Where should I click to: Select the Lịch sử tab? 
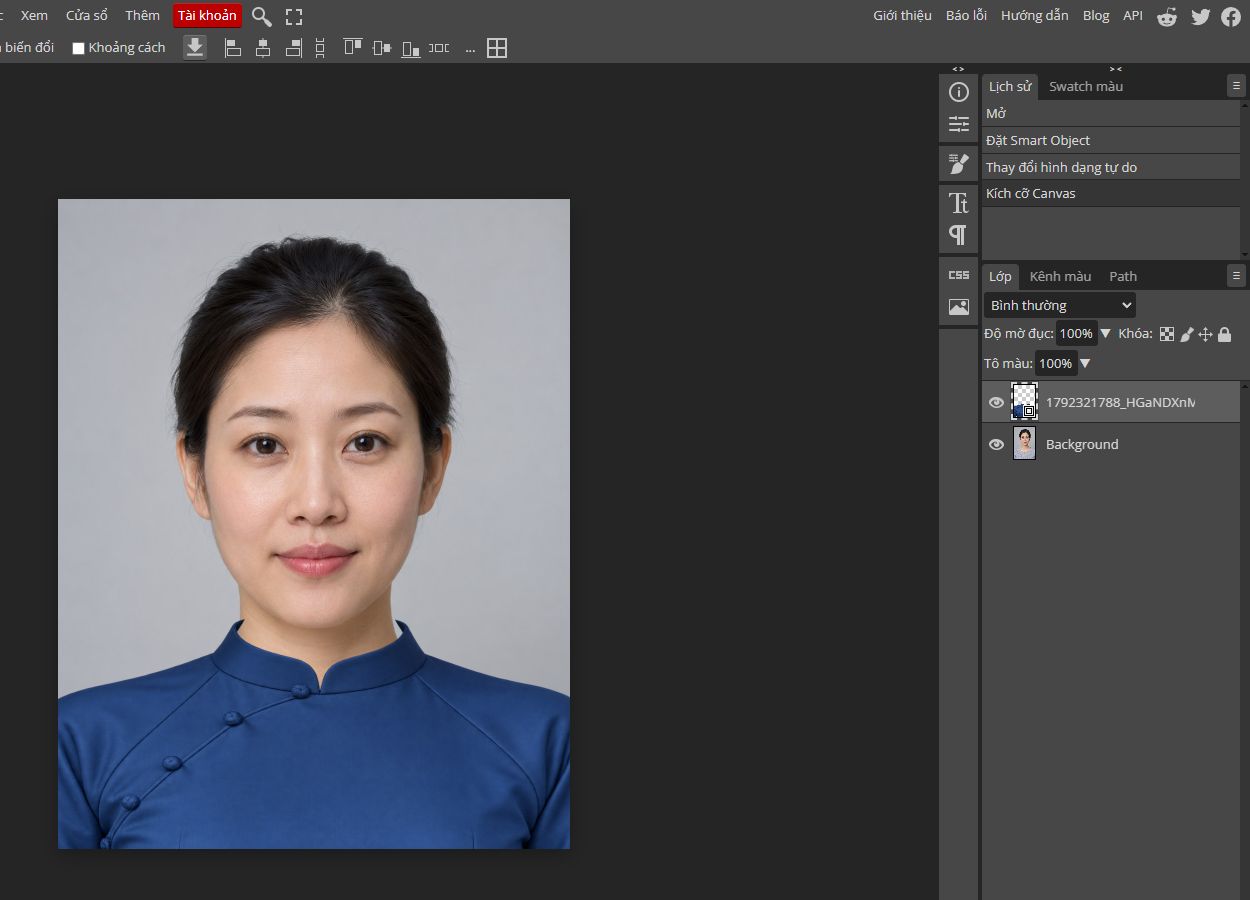[1010, 86]
